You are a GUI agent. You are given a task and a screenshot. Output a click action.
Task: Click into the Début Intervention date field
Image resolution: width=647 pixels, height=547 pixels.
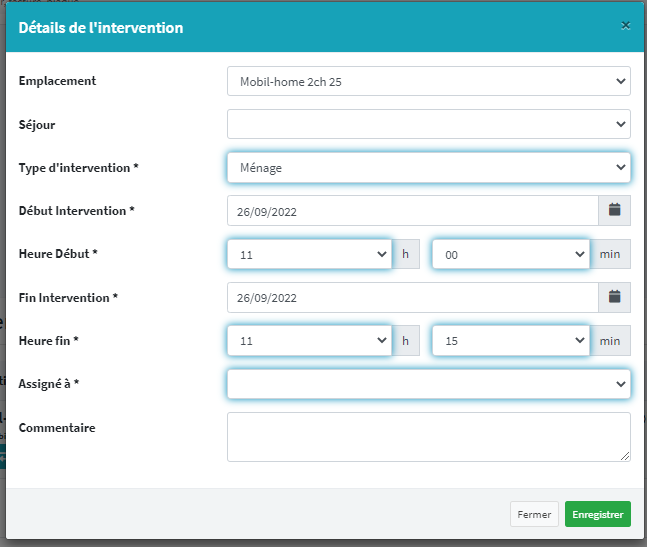click(x=412, y=211)
